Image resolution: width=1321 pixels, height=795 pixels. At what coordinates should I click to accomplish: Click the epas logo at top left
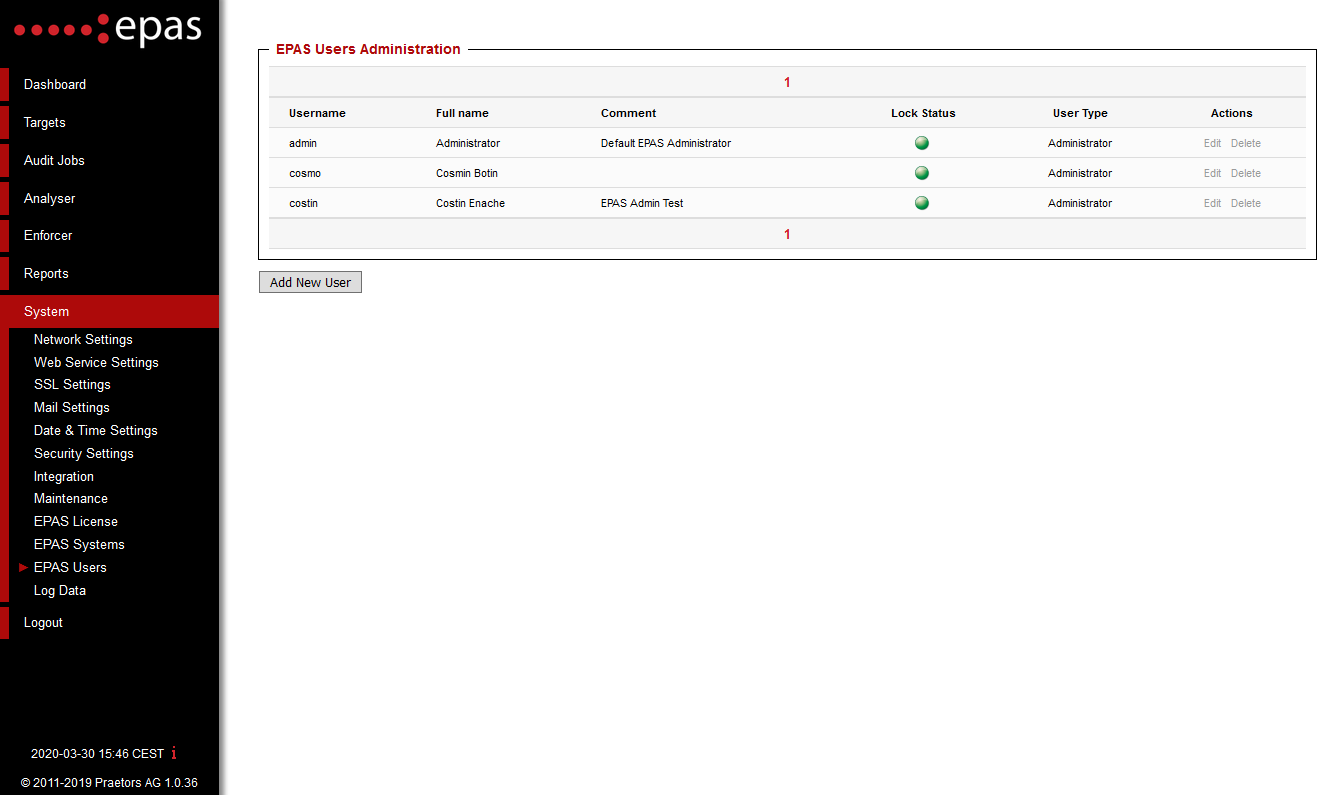pos(107,29)
